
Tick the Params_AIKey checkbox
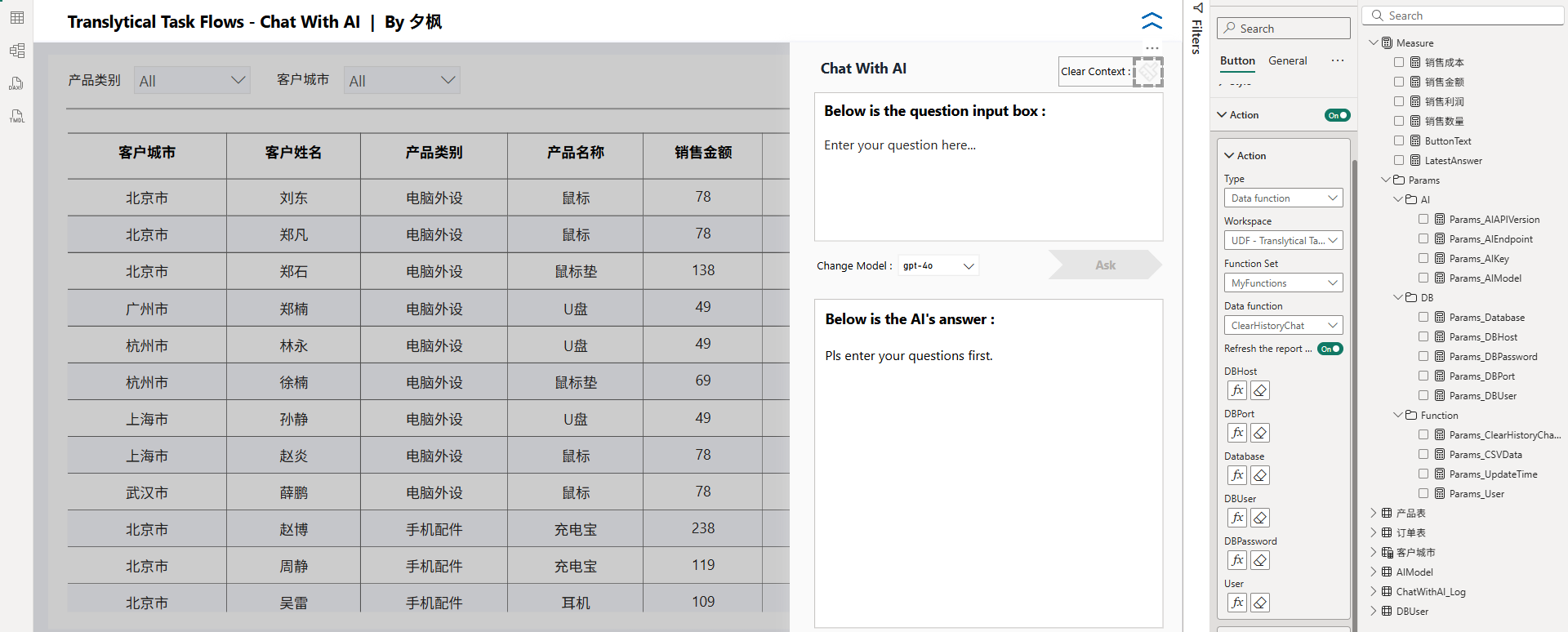[1423, 258]
